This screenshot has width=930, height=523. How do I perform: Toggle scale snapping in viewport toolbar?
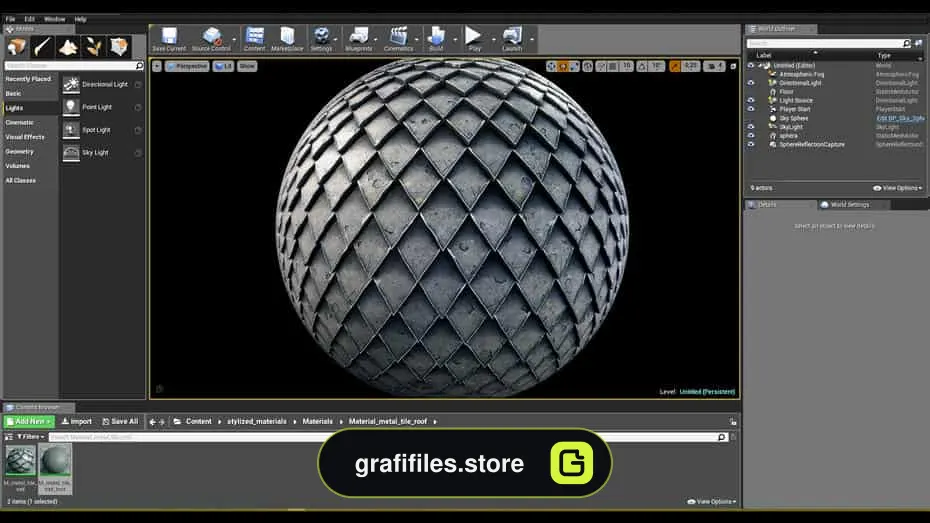point(675,66)
